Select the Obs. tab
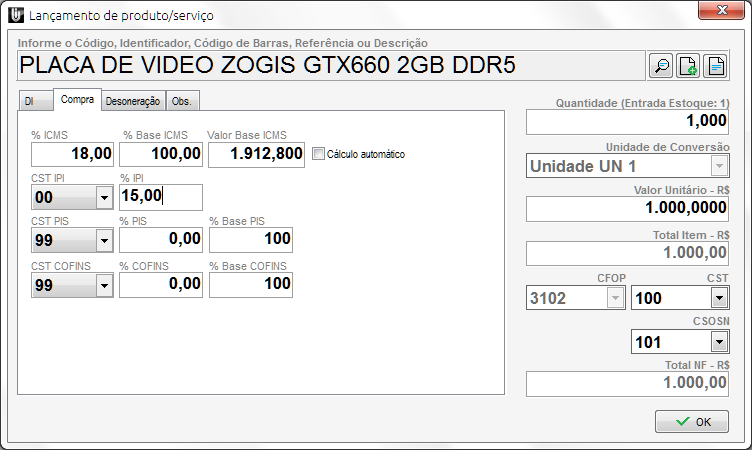The image size is (752, 450). (x=183, y=101)
